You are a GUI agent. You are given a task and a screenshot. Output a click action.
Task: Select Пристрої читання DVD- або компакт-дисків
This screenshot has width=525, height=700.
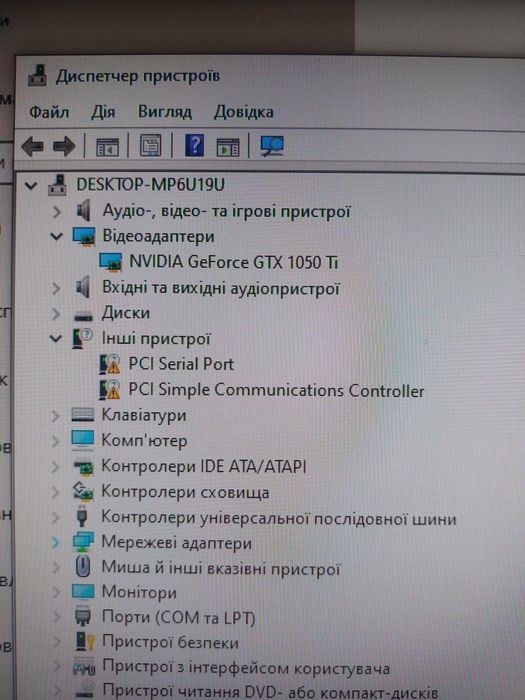tap(270, 692)
